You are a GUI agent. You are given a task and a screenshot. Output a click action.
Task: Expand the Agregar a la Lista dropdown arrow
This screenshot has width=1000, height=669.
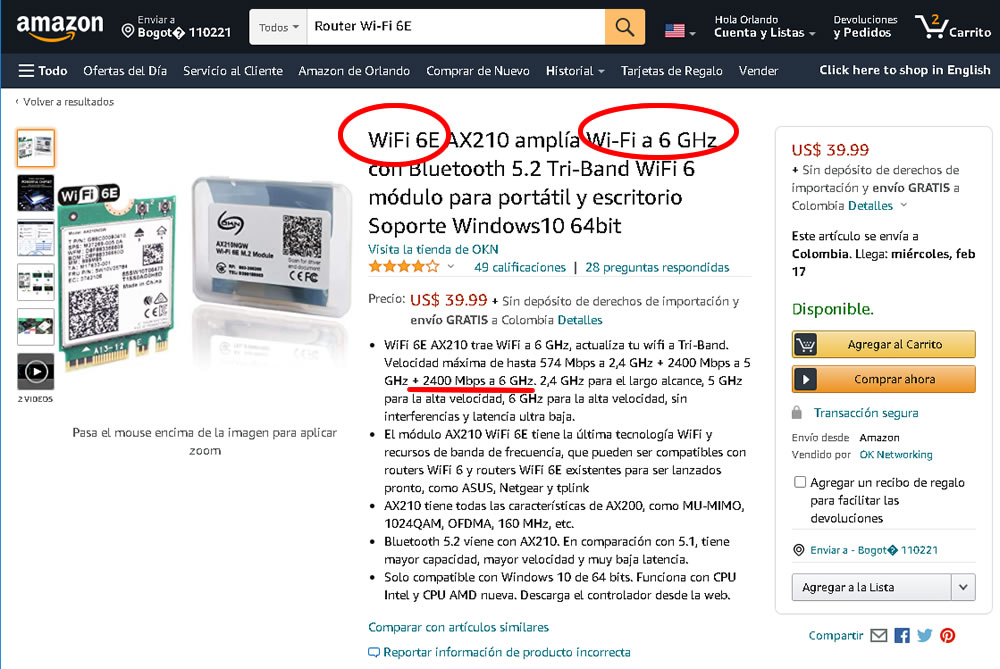coord(963,587)
